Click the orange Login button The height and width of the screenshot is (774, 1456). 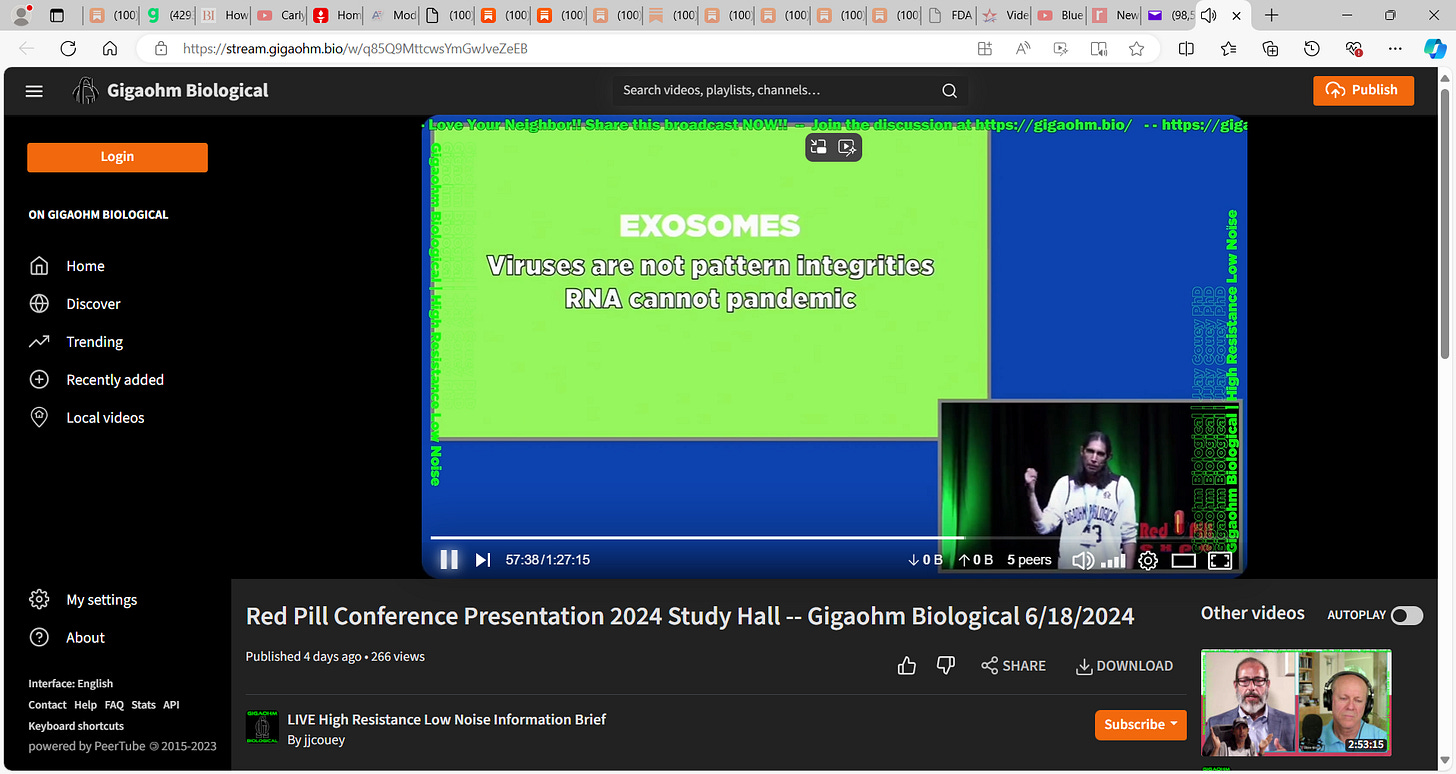pyautogui.click(x=117, y=157)
